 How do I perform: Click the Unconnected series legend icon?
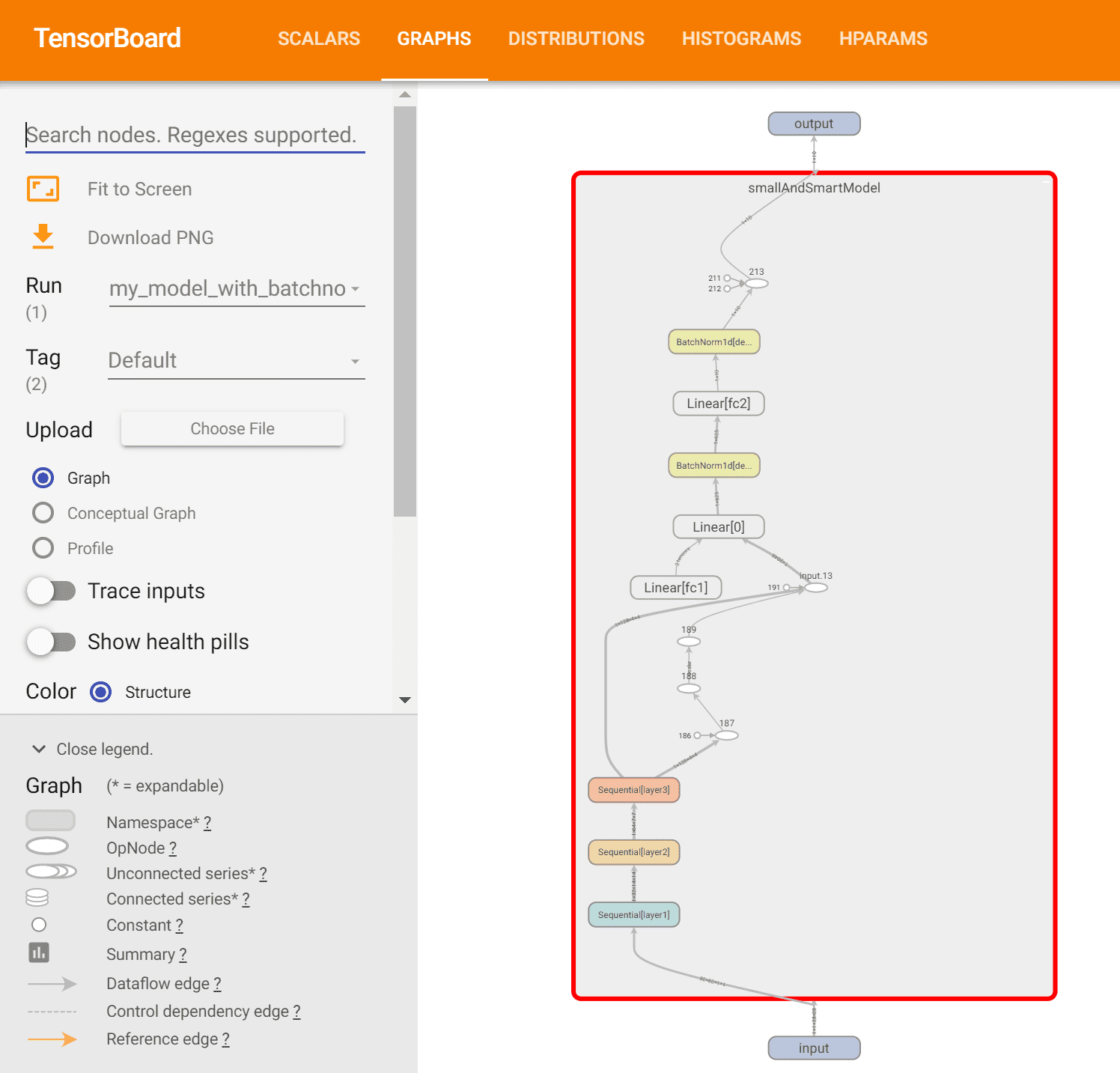[x=51, y=872]
